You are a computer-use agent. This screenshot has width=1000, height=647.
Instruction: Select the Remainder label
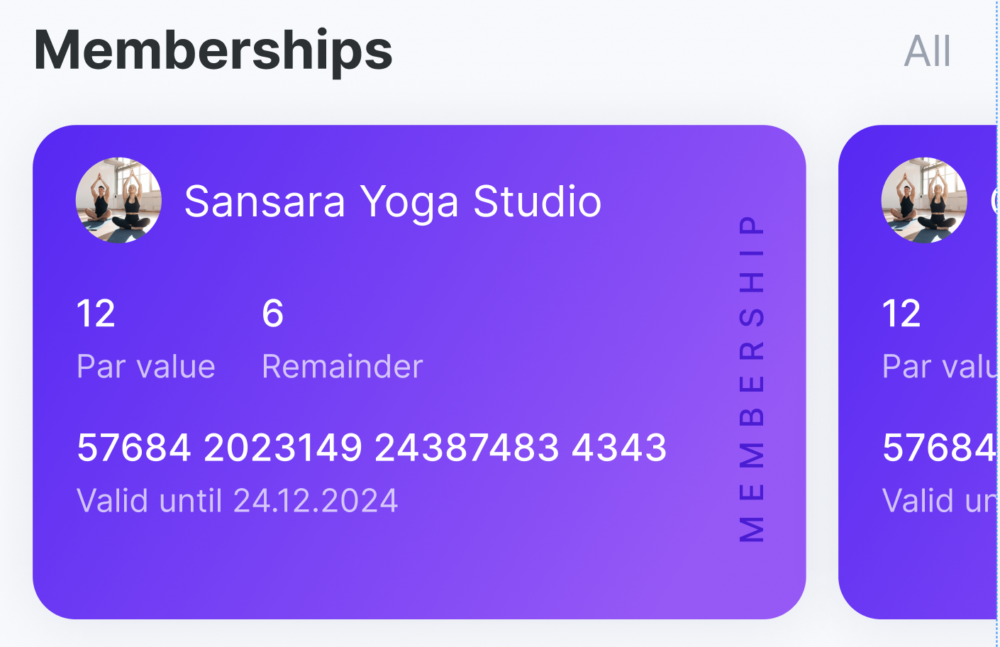click(342, 367)
